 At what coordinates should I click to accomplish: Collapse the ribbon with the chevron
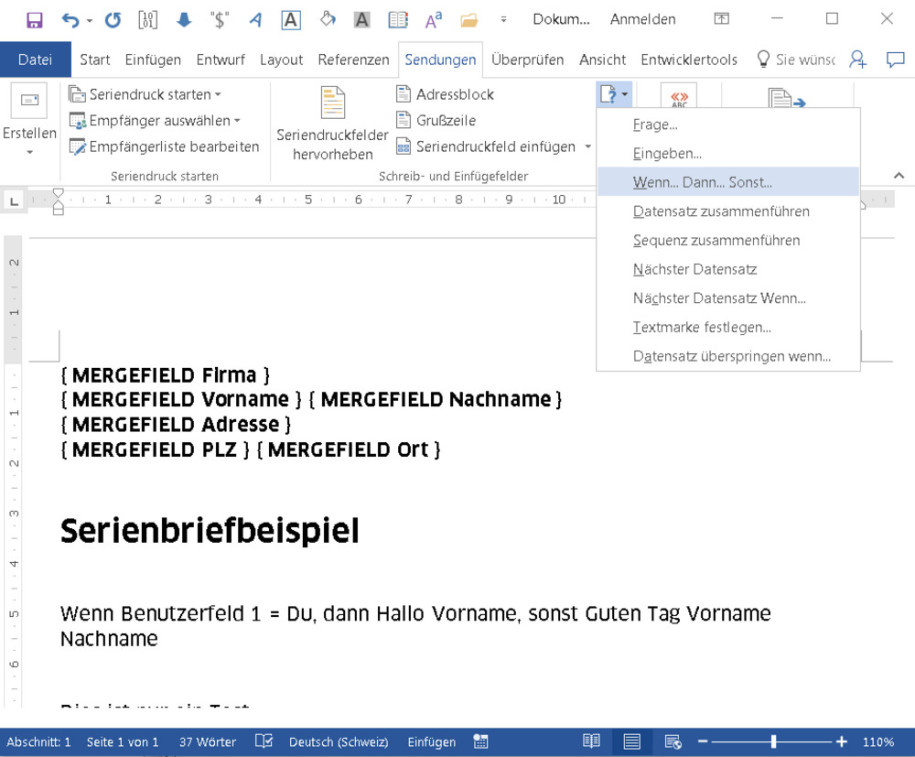[x=899, y=175]
